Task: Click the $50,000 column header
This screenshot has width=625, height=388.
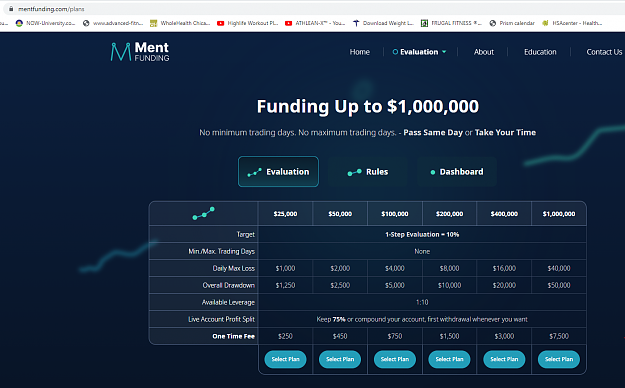Action: tap(340, 214)
